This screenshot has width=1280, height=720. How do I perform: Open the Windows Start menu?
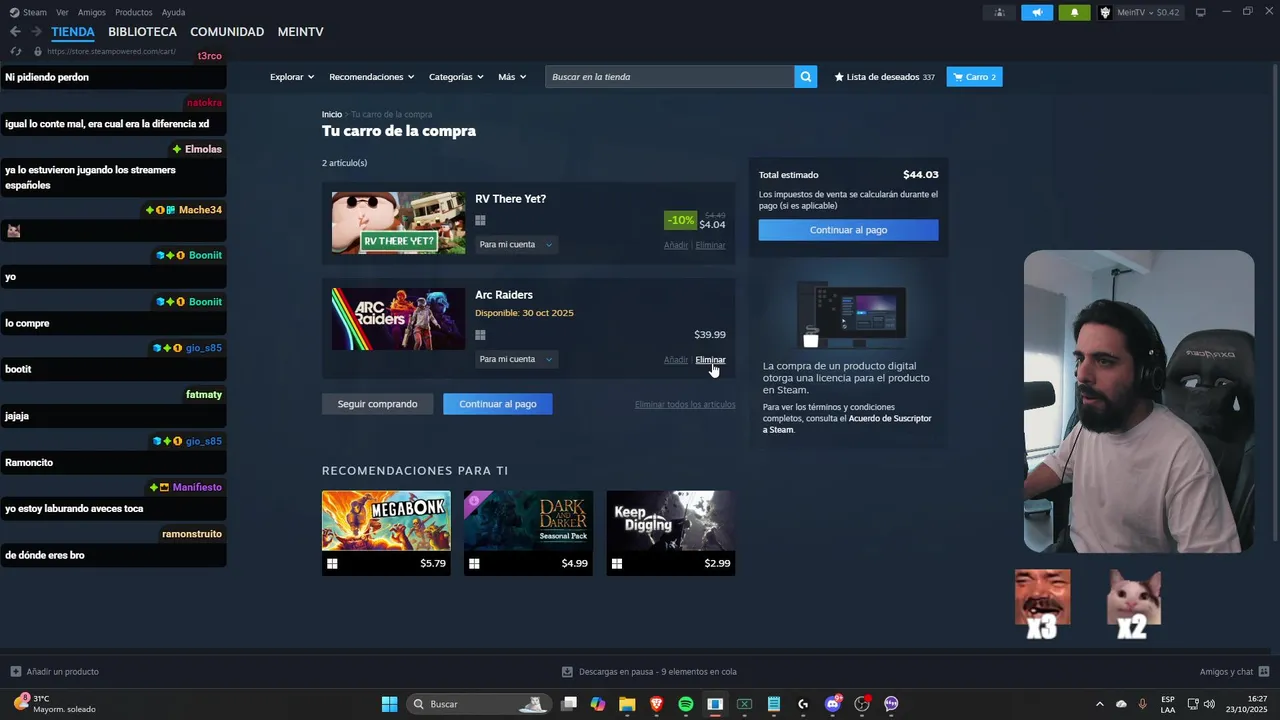[389, 704]
